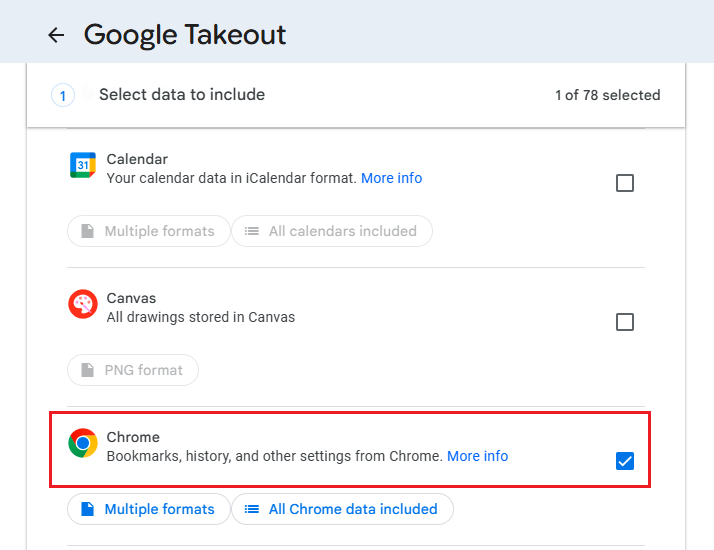The width and height of the screenshot is (714, 550).
Task: Uncheck the Chrome checkbox
Action: click(625, 461)
